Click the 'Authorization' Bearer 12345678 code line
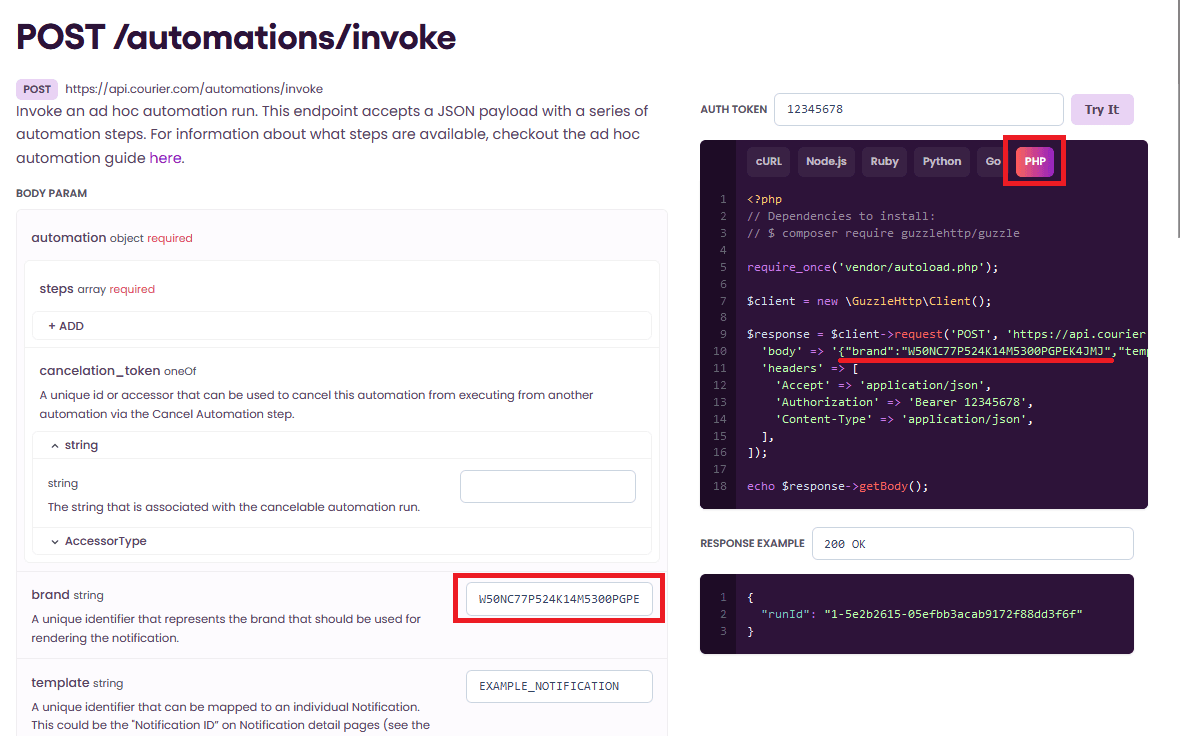 (x=904, y=402)
